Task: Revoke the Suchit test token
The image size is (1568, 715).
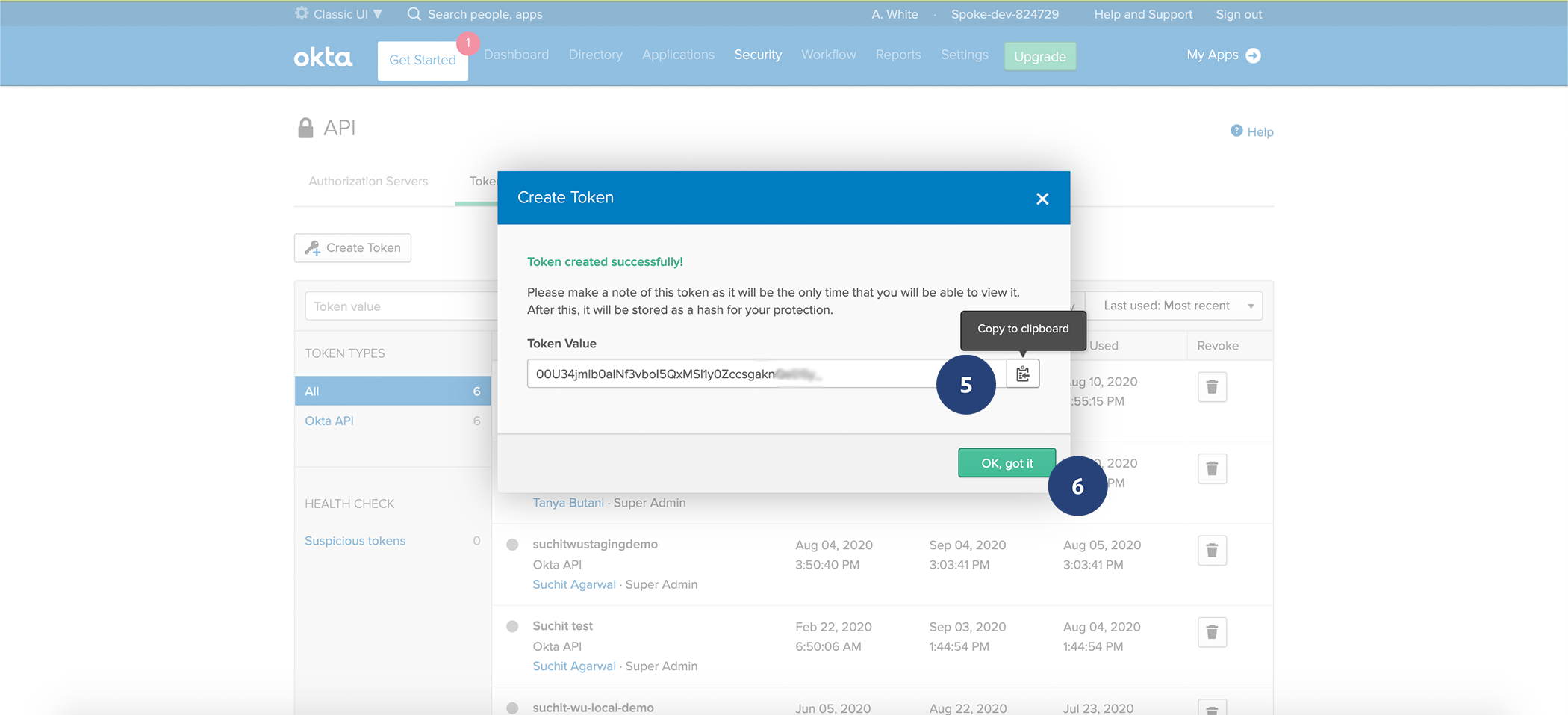Action: (1212, 632)
